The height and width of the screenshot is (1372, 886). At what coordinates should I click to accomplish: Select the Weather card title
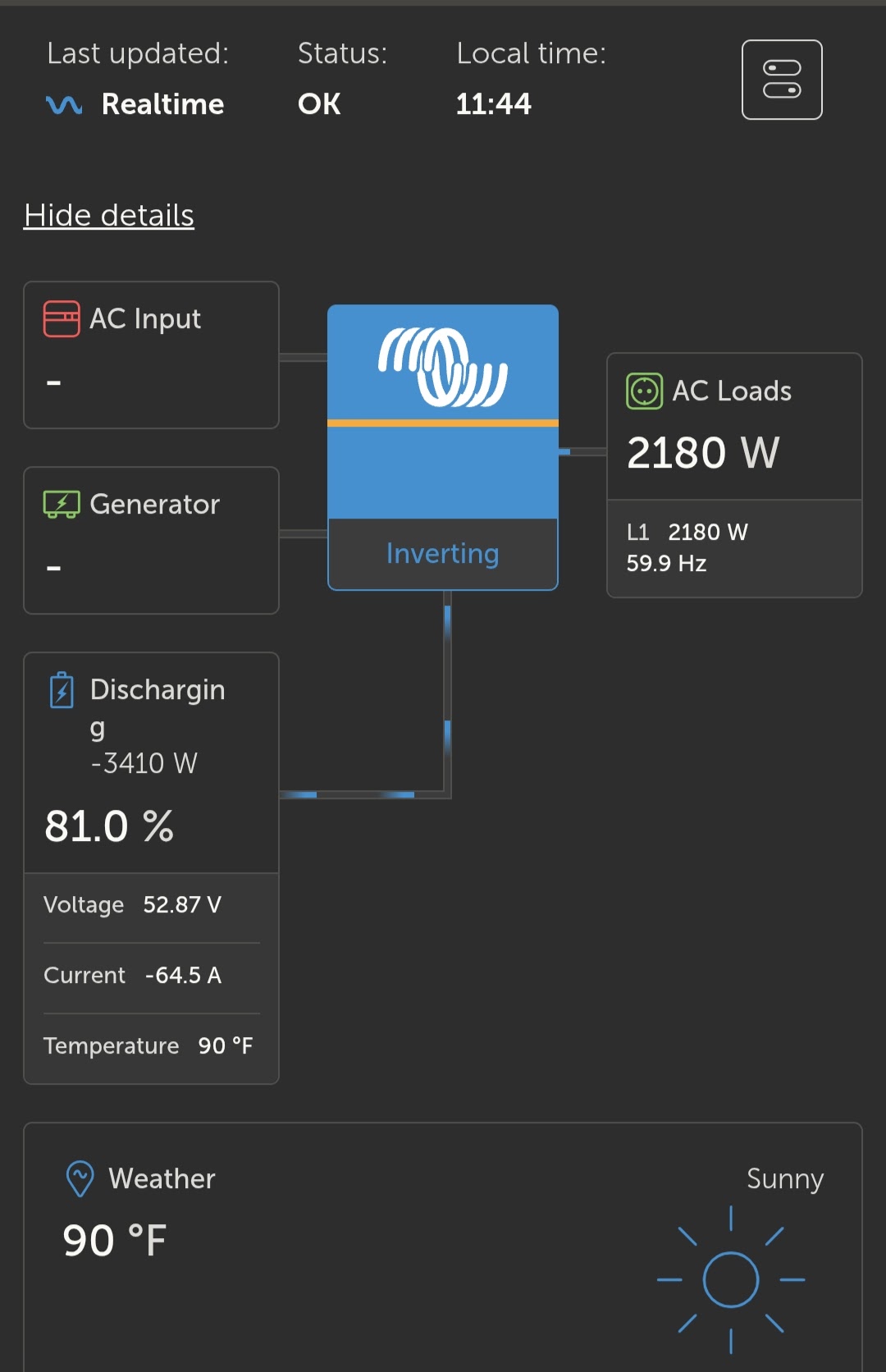click(x=162, y=1179)
